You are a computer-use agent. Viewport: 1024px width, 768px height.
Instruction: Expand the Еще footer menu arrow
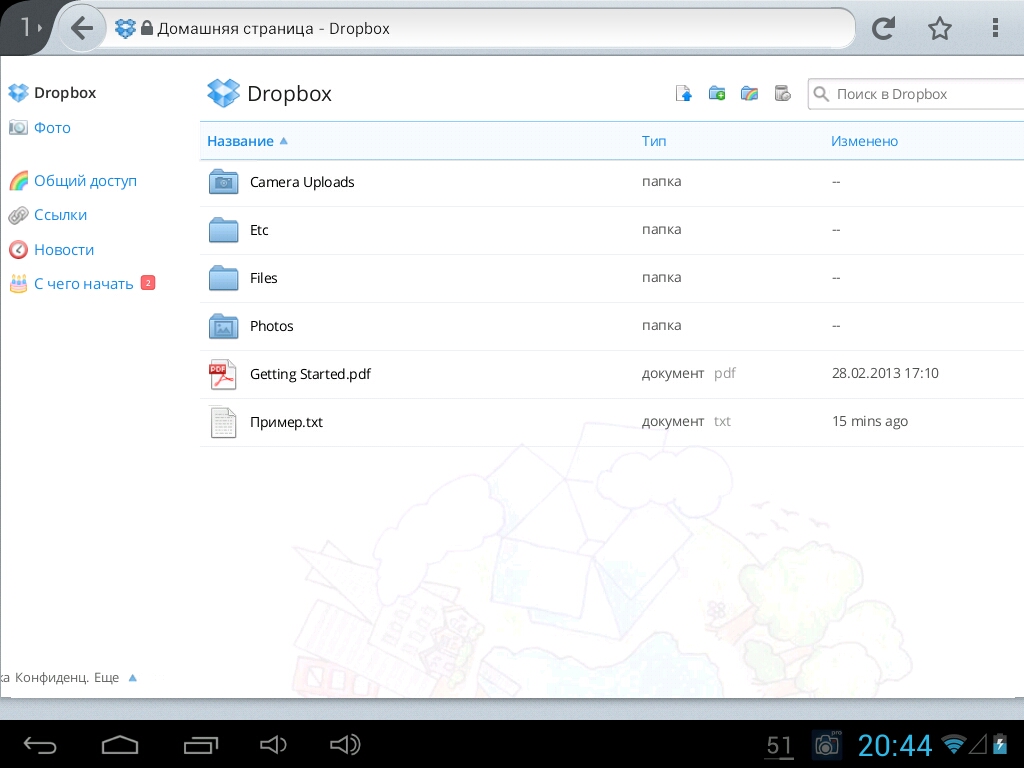coord(133,678)
